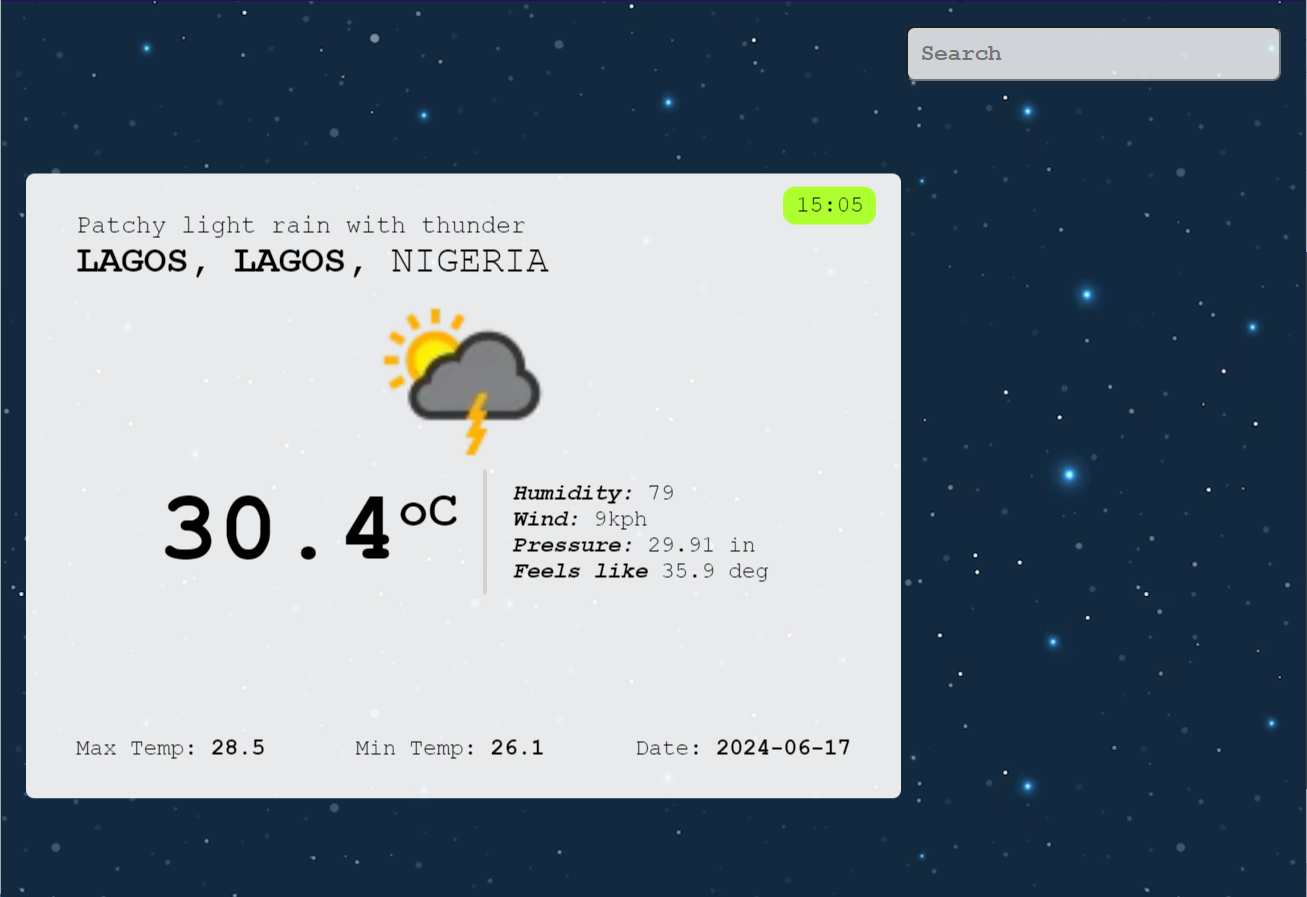Click the thunderstorm weather icon
This screenshot has height=897, width=1307.
coord(463,381)
